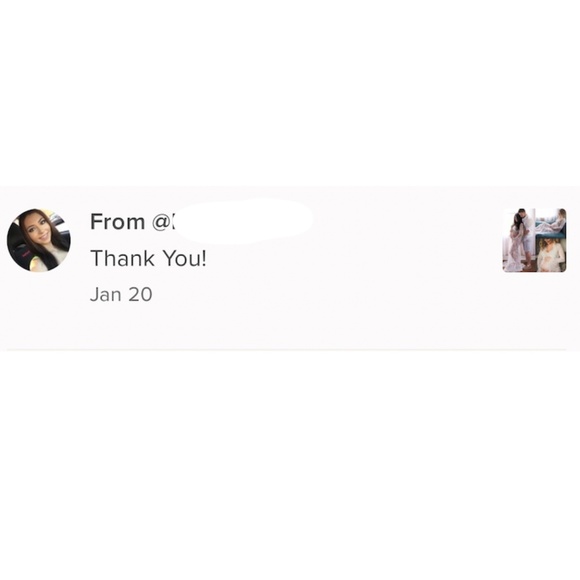
Task: Tap the smiling woman's face in avatar
Action: (x=41, y=230)
